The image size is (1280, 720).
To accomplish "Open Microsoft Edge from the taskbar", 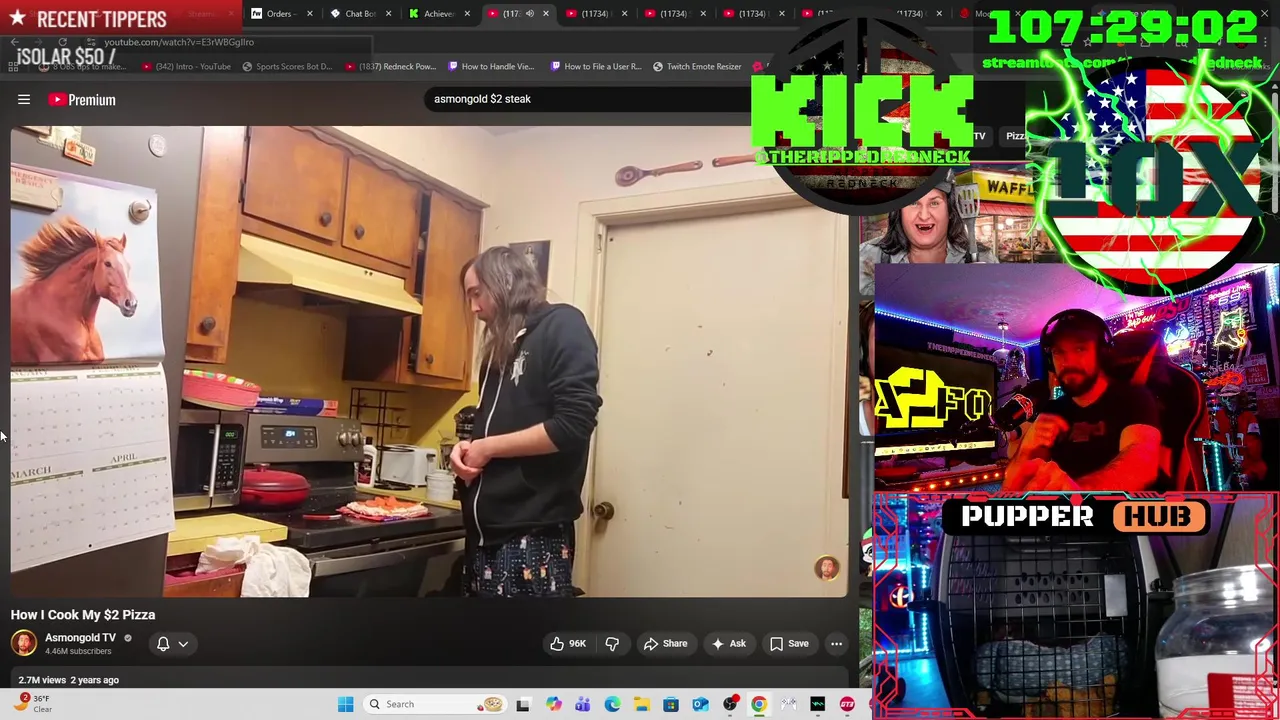I will click(612, 704).
